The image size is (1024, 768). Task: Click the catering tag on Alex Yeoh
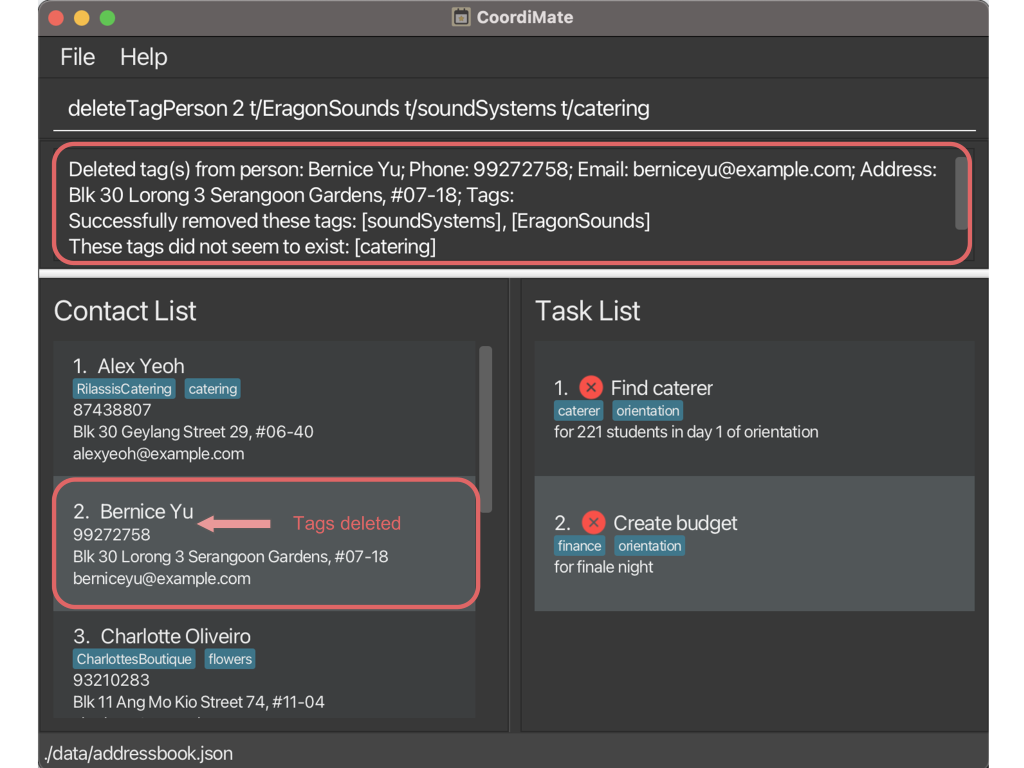click(x=213, y=389)
